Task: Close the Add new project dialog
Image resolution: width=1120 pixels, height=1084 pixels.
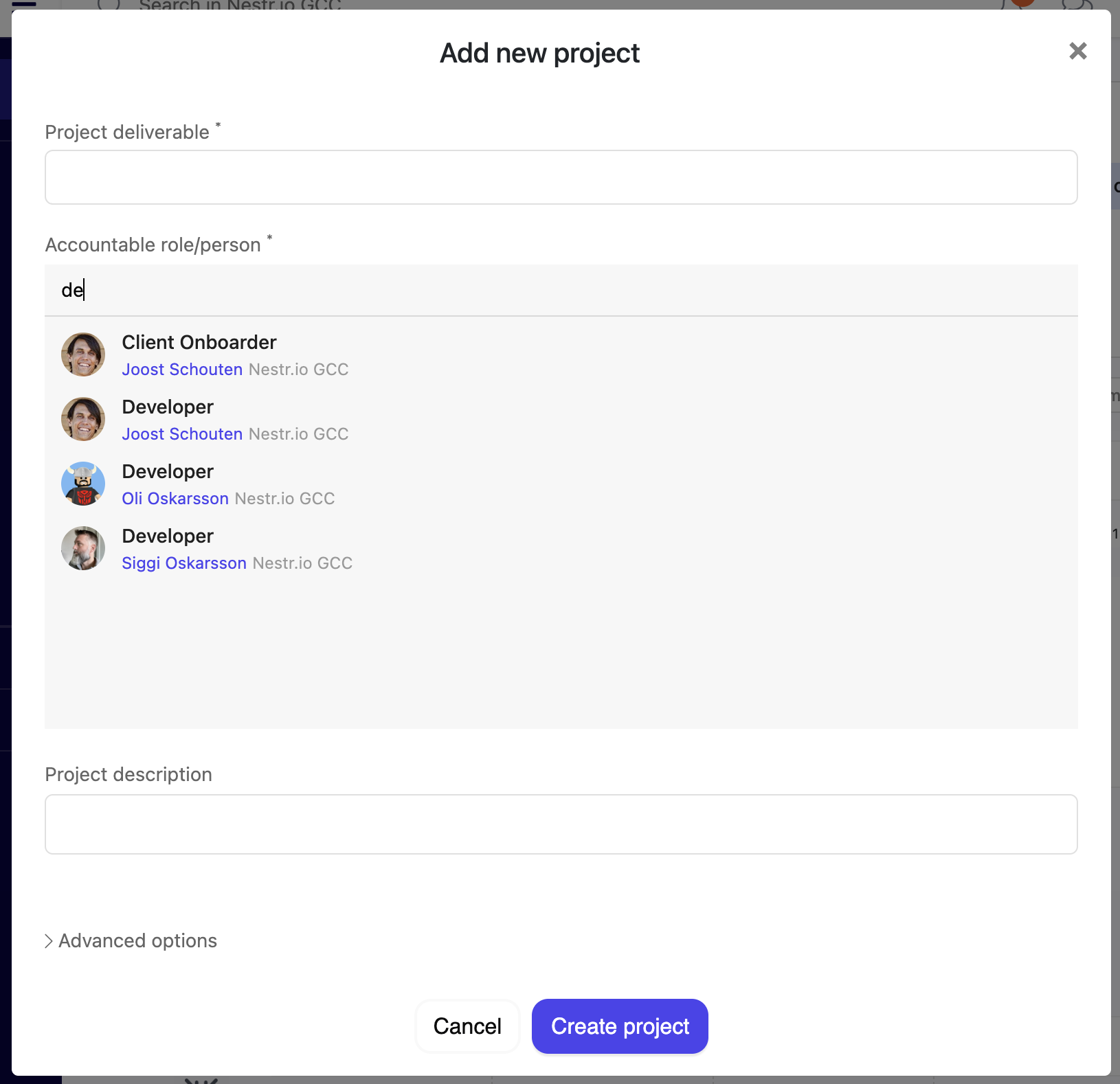Action: [1077, 52]
